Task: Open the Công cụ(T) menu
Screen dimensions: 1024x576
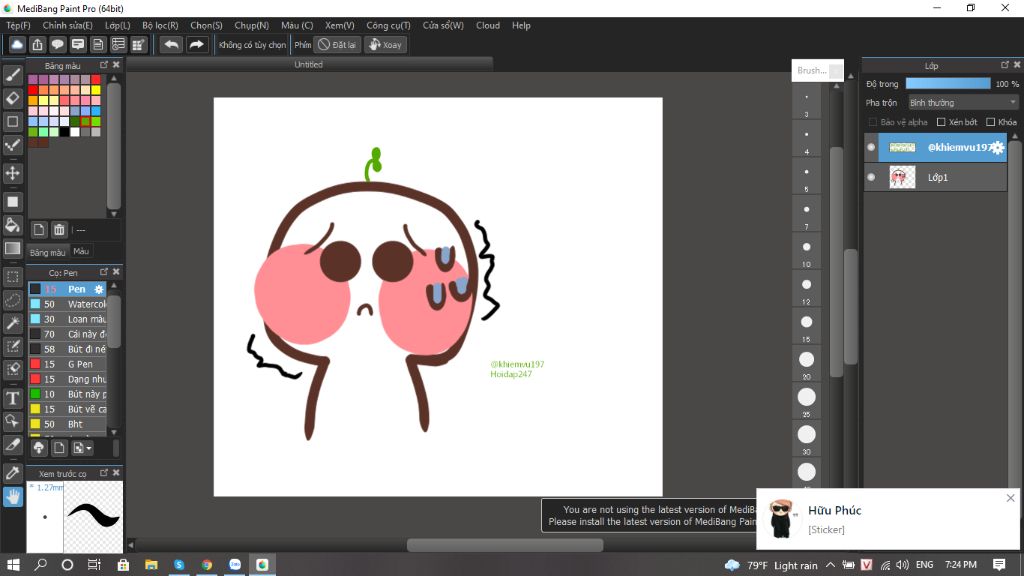Action: tap(388, 25)
